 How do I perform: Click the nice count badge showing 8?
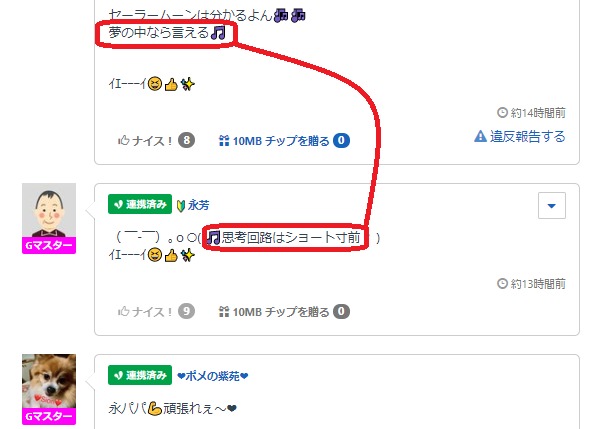[186, 140]
